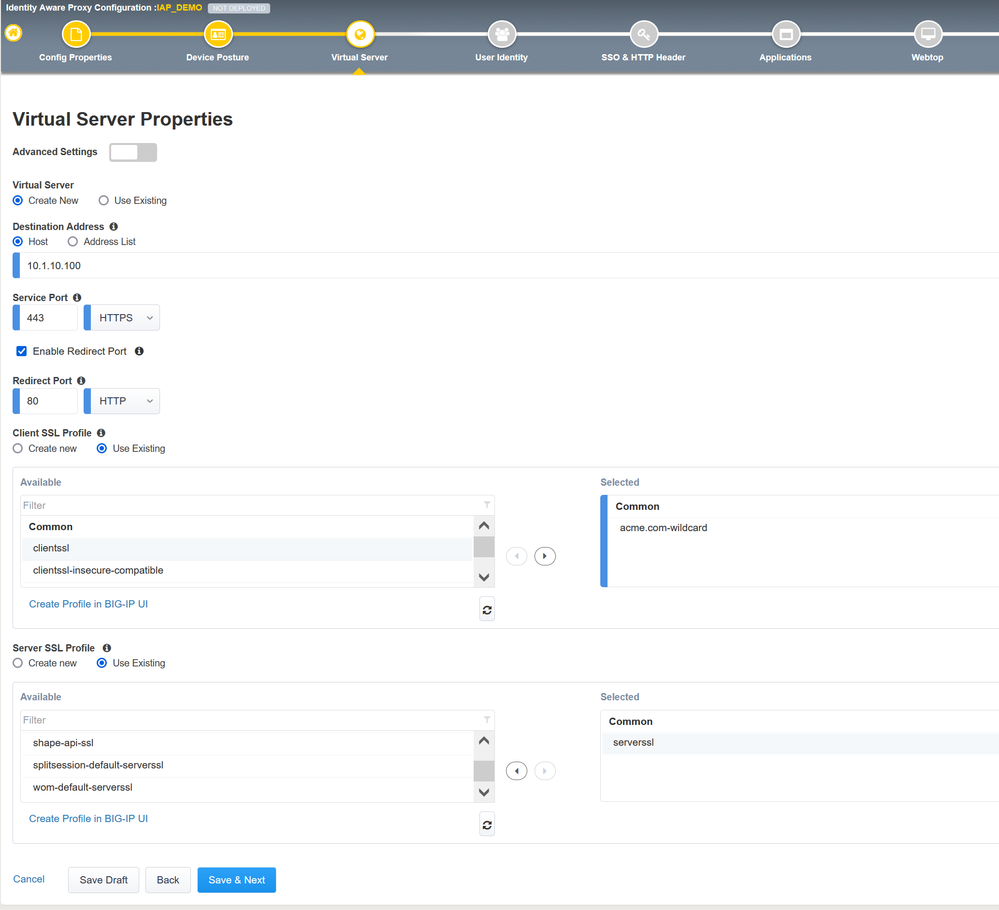Open the SSO & HTTP Header step icon
Screen dimensions: 999x910
643,34
